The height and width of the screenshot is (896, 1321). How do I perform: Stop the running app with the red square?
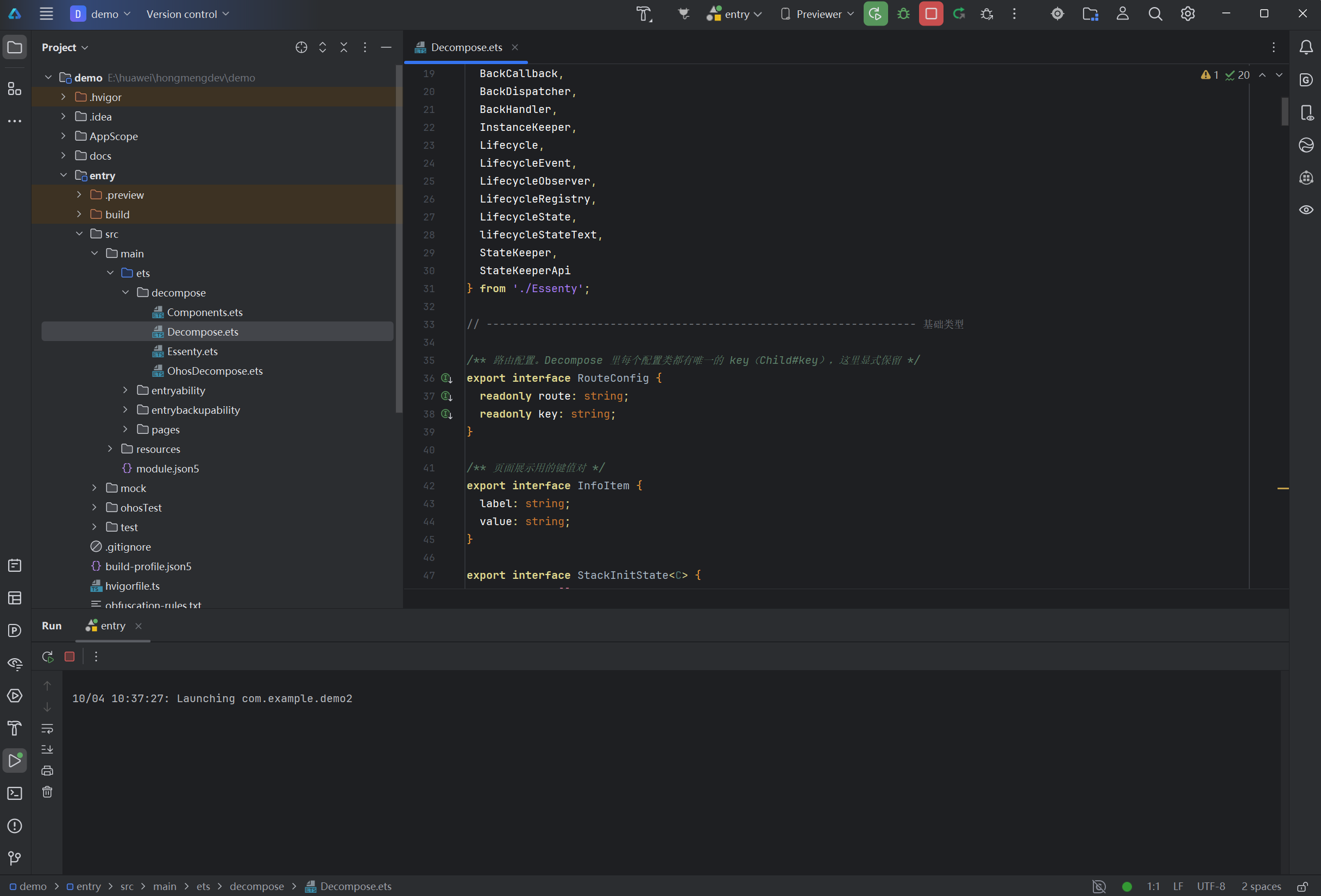(930, 14)
